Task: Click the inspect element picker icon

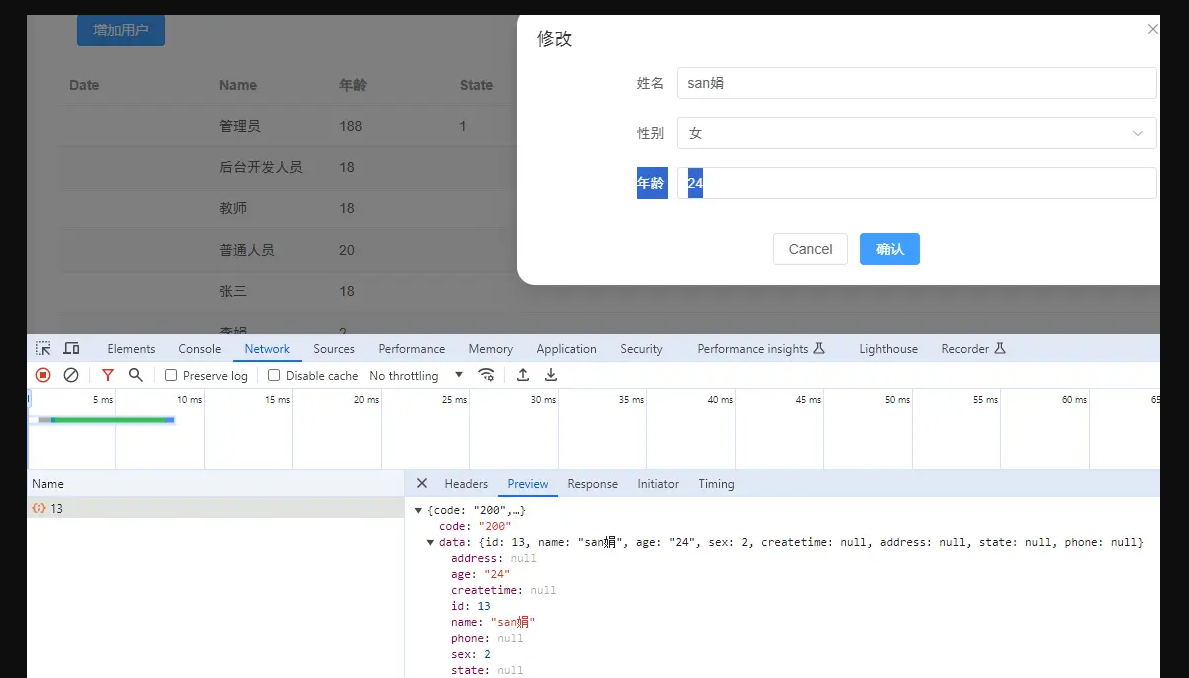Action: pyautogui.click(x=43, y=348)
